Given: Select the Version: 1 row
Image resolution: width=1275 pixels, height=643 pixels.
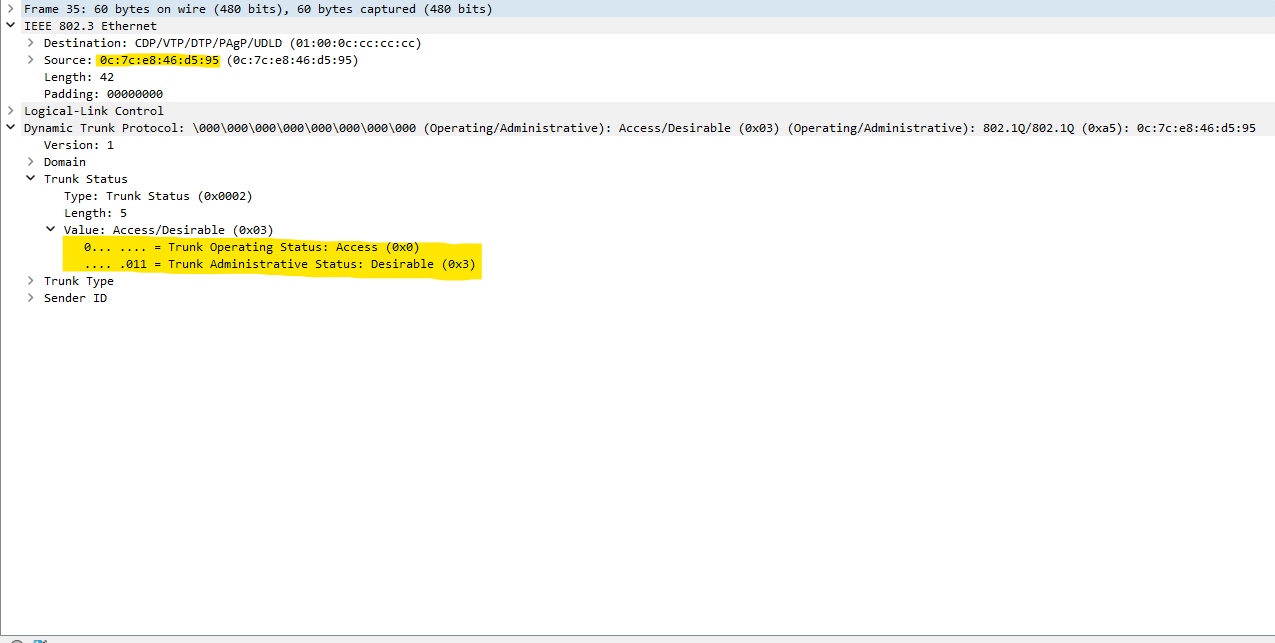Looking at the screenshot, I should [x=78, y=145].
